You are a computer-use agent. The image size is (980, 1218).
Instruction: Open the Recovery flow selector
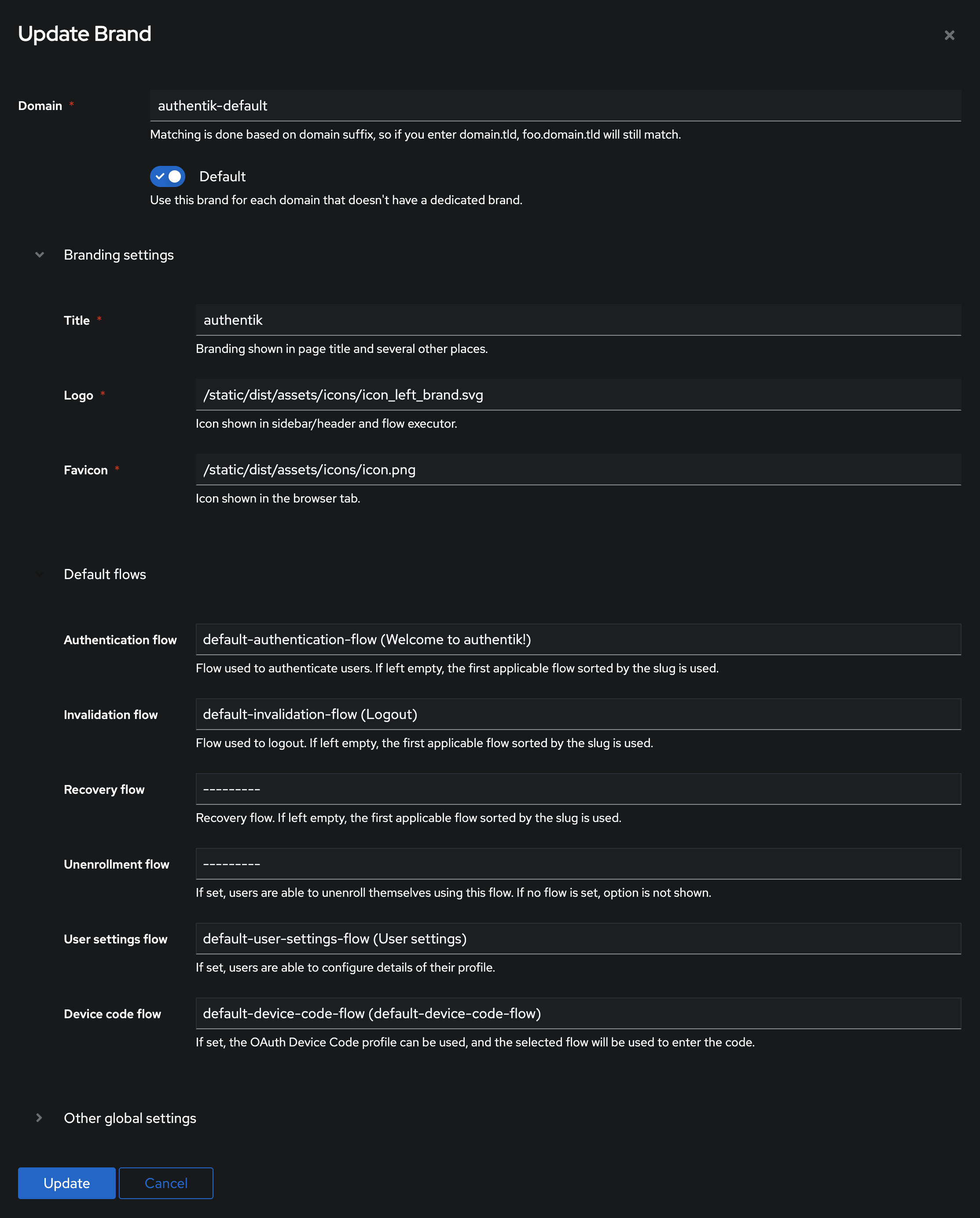click(x=578, y=789)
